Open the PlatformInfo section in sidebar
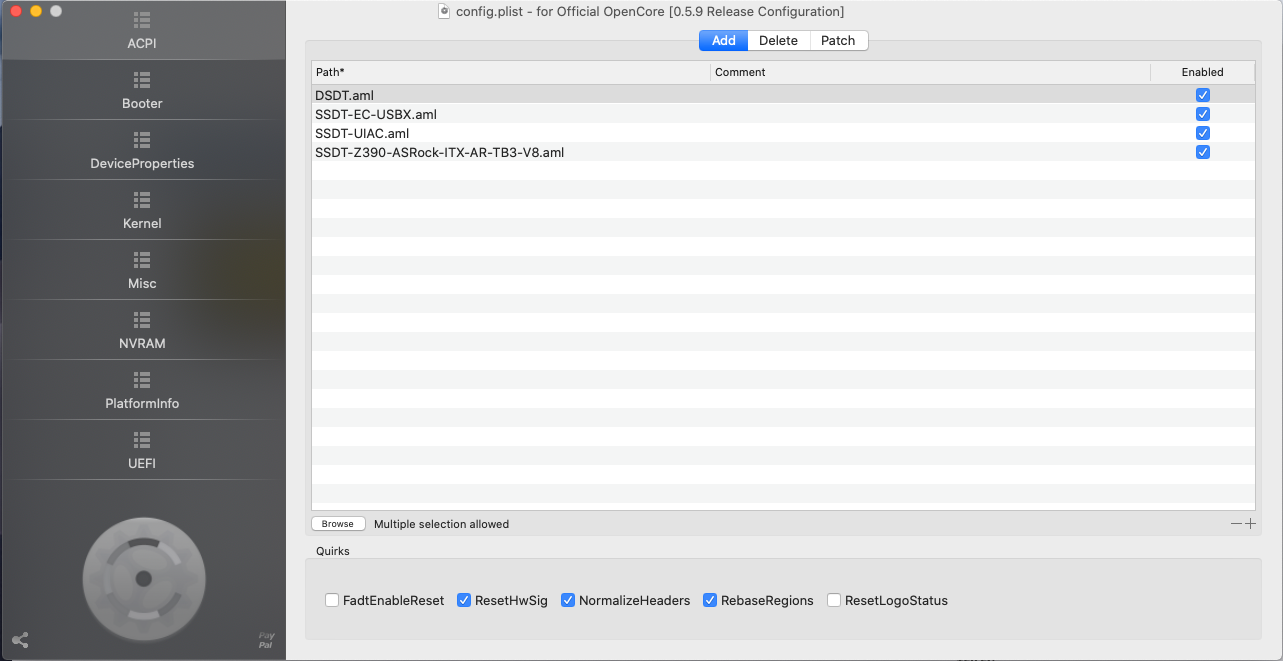The image size is (1283, 661). click(x=142, y=391)
